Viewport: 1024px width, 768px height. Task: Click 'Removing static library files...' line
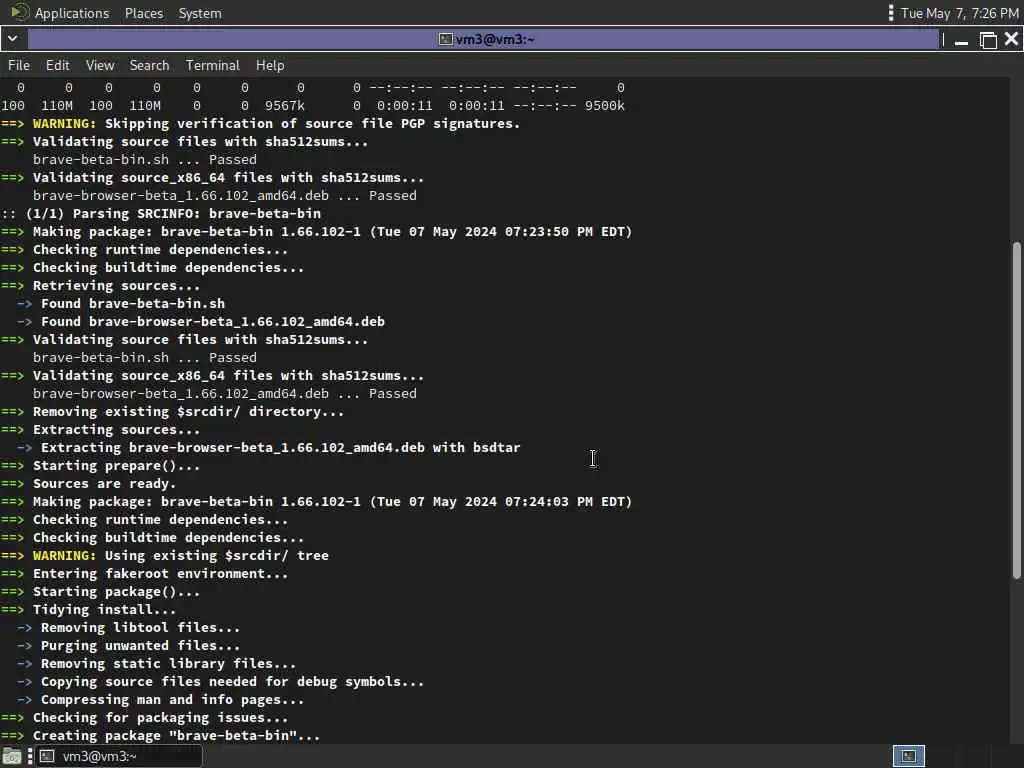pyautogui.click(x=156, y=664)
